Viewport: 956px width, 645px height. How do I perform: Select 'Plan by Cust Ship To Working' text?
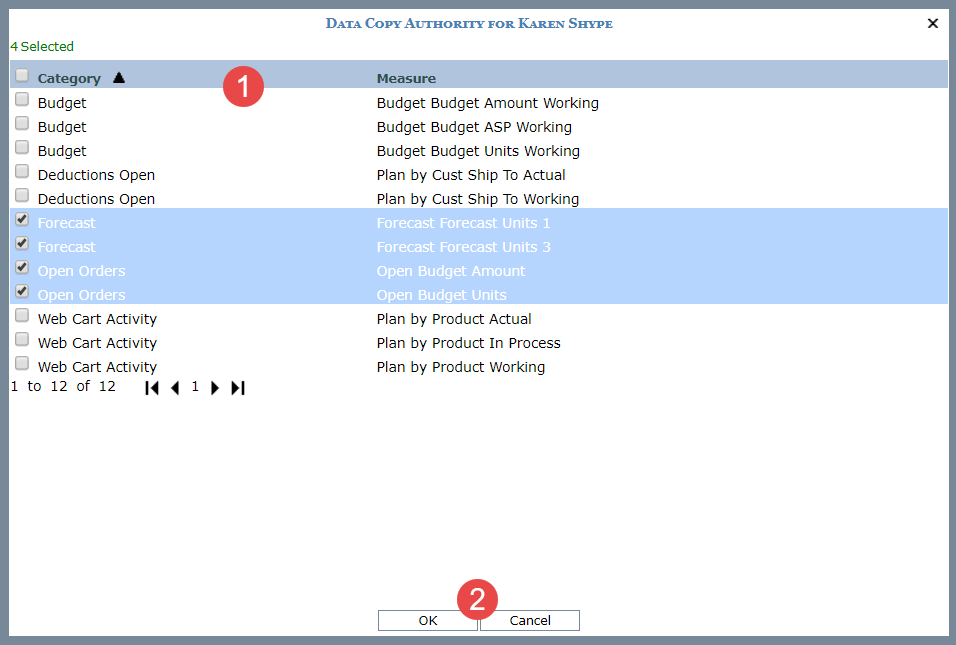[477, 199]
